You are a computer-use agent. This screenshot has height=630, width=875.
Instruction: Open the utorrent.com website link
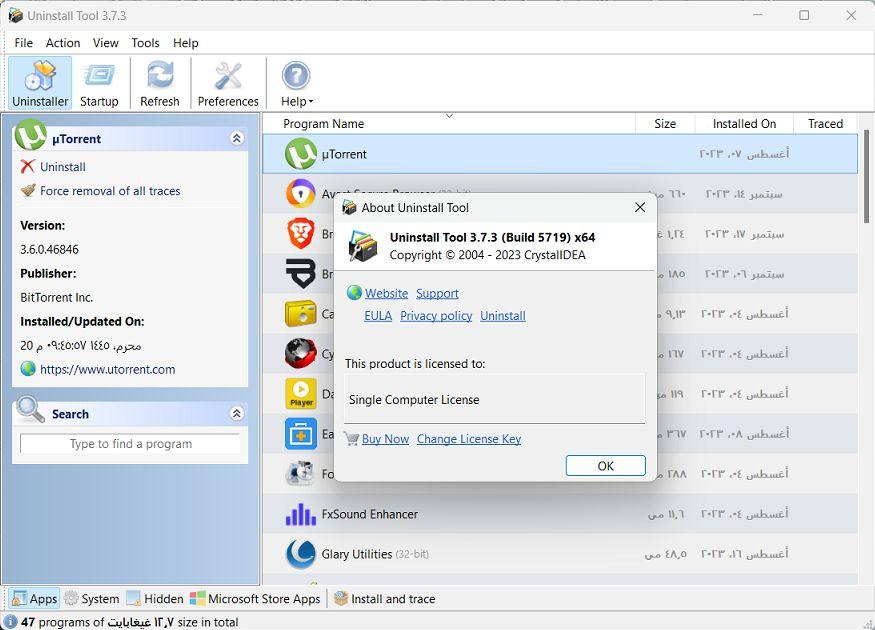pos(108,369)
